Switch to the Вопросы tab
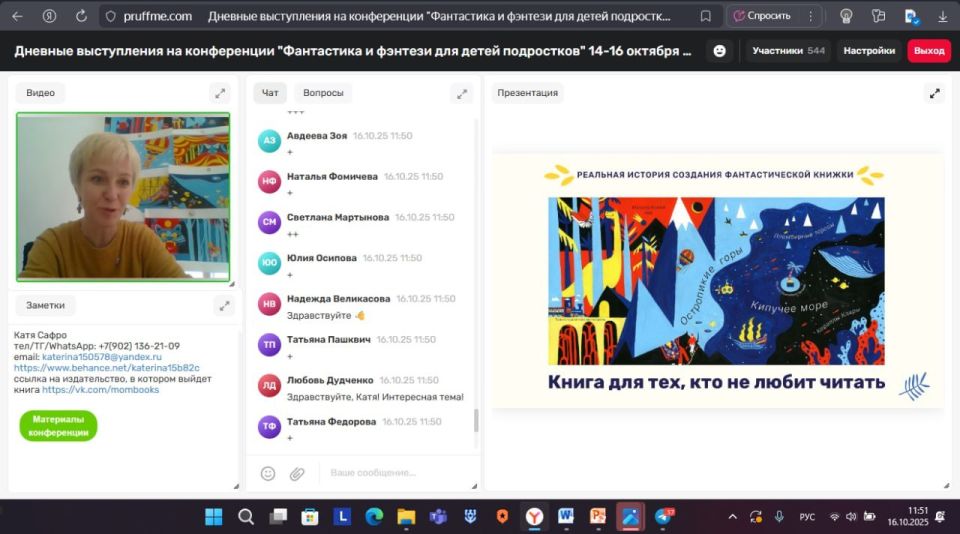The width and height of the screenshot is (960, 534). (323, 93)
